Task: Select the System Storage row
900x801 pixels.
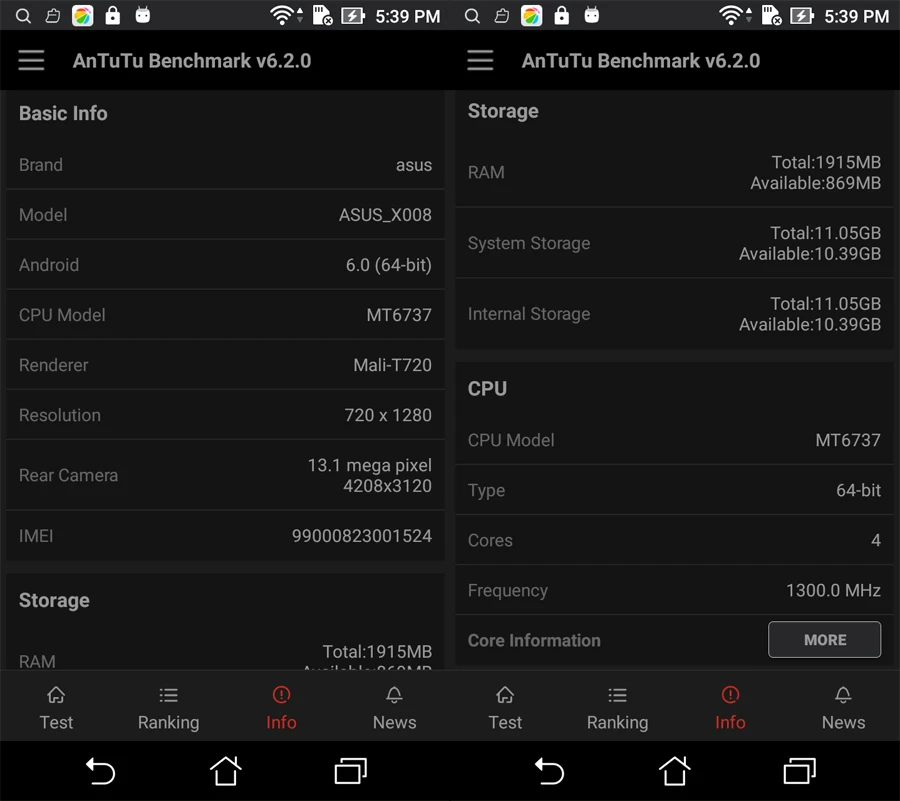Action: point(674,243)
